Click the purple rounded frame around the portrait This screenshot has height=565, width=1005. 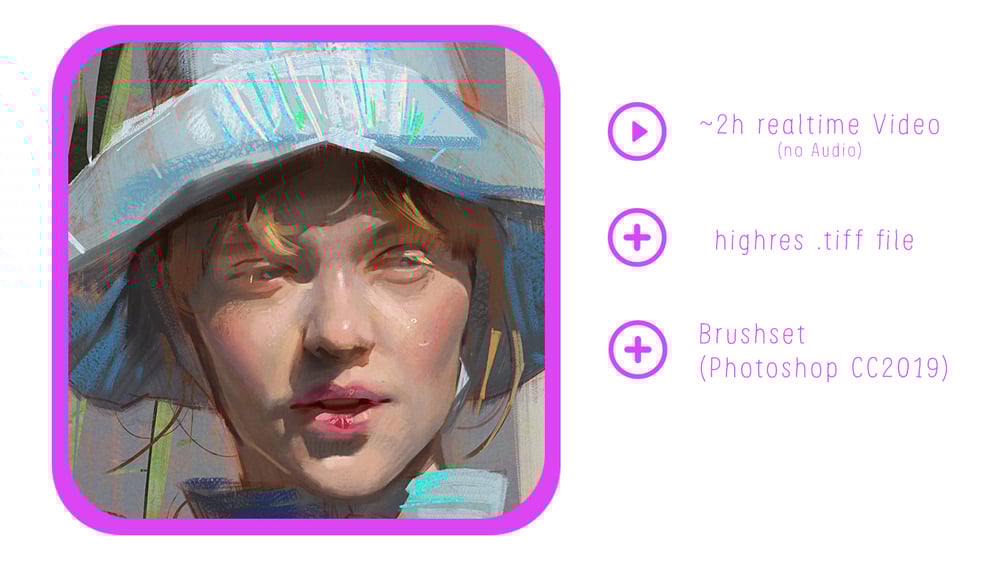(62, 282)
